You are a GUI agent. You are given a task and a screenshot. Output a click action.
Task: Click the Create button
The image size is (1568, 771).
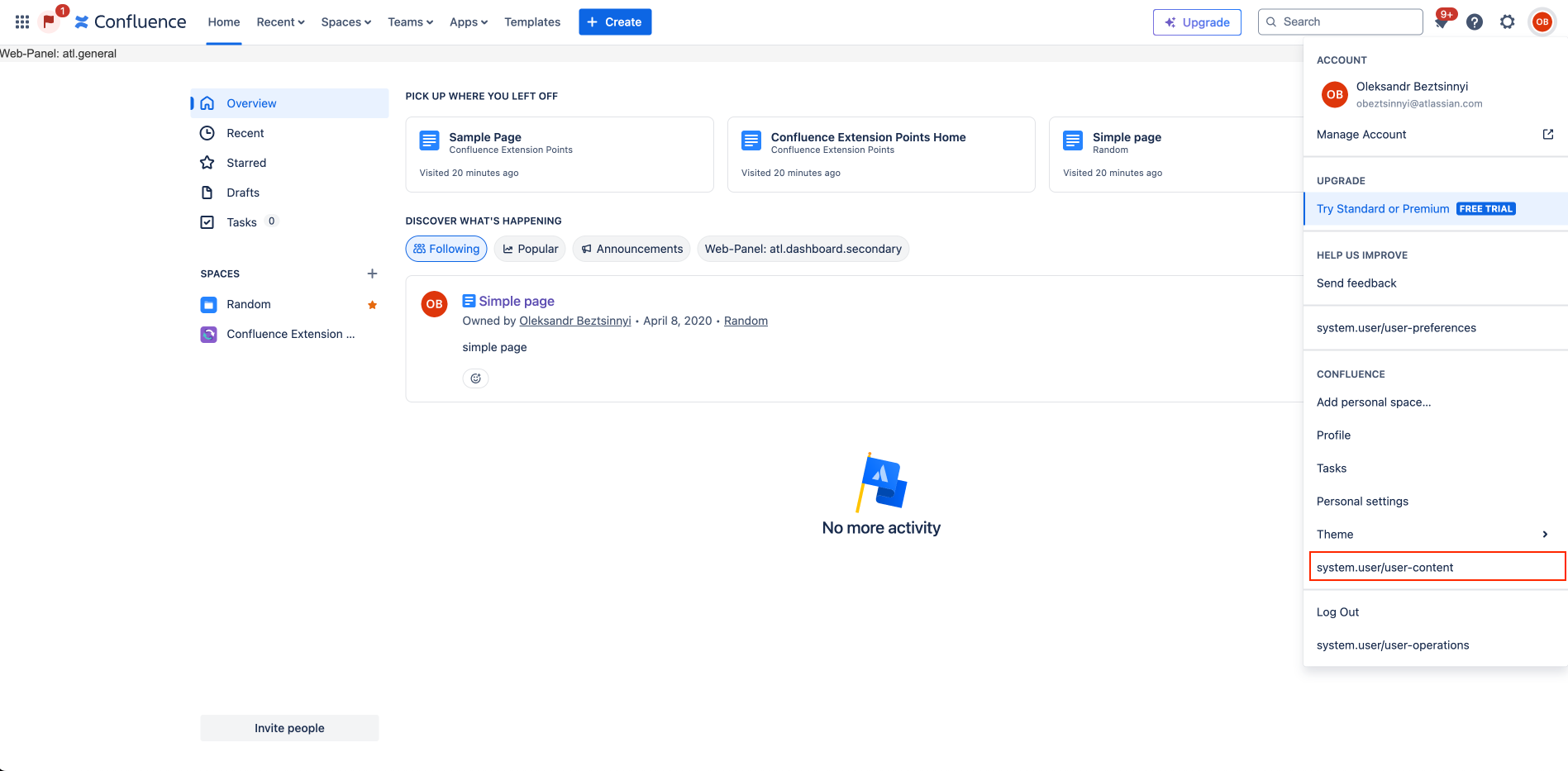click(615, 22)
